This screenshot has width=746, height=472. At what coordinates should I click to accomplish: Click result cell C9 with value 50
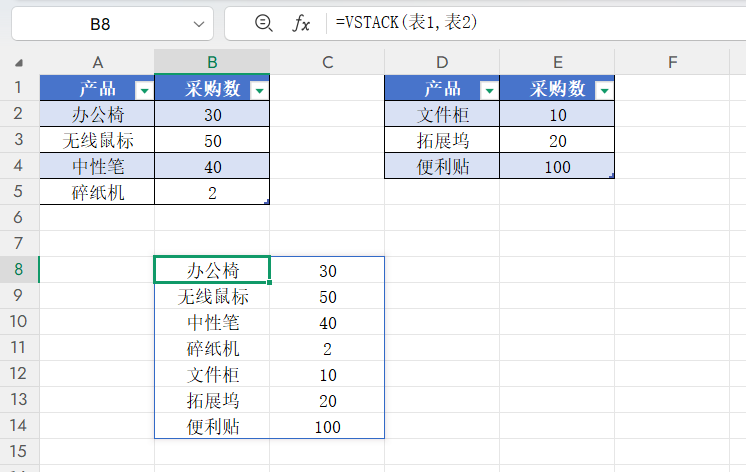(x=327, y=296)
